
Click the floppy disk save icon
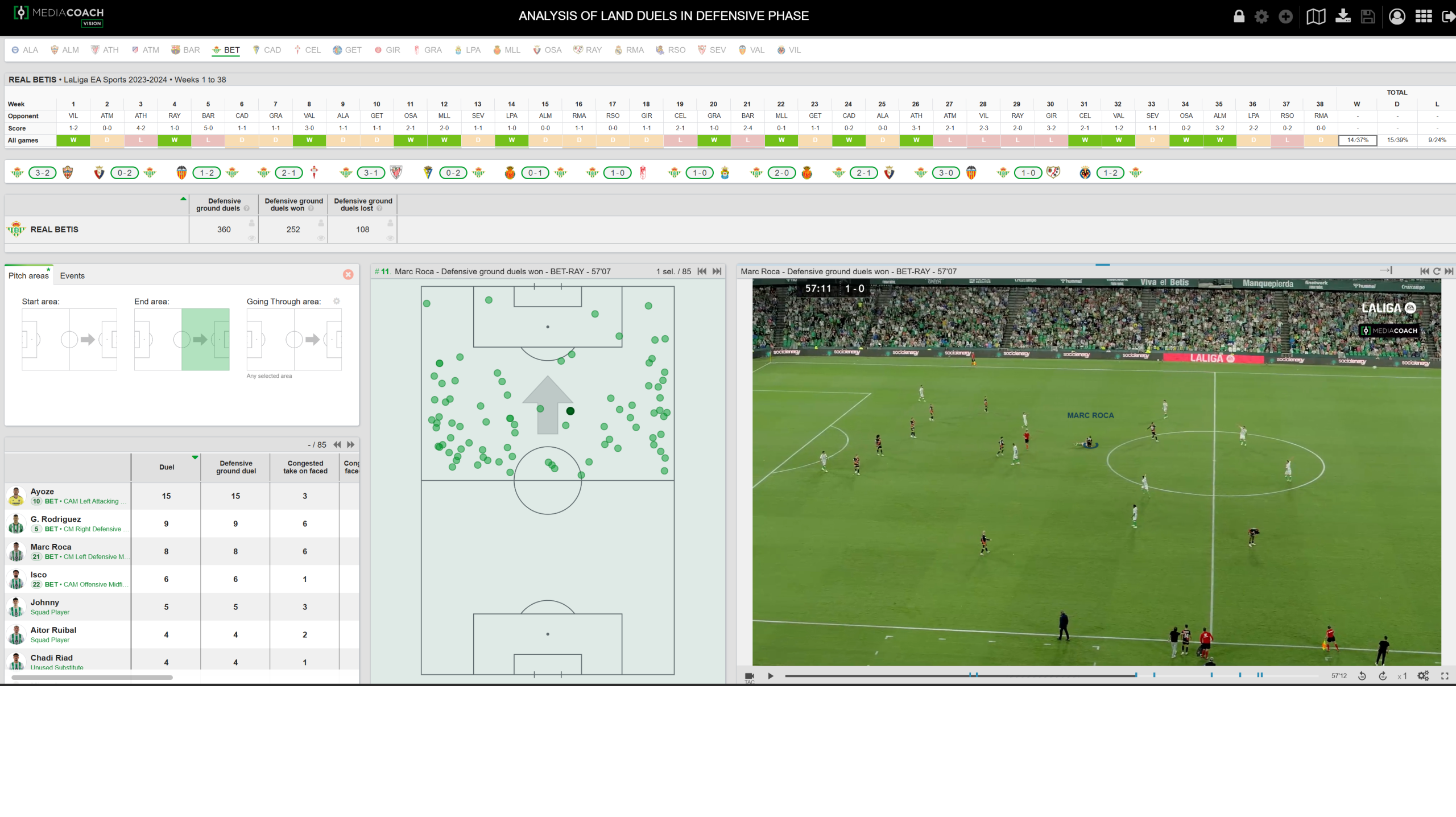click(x=1368, y=16)
